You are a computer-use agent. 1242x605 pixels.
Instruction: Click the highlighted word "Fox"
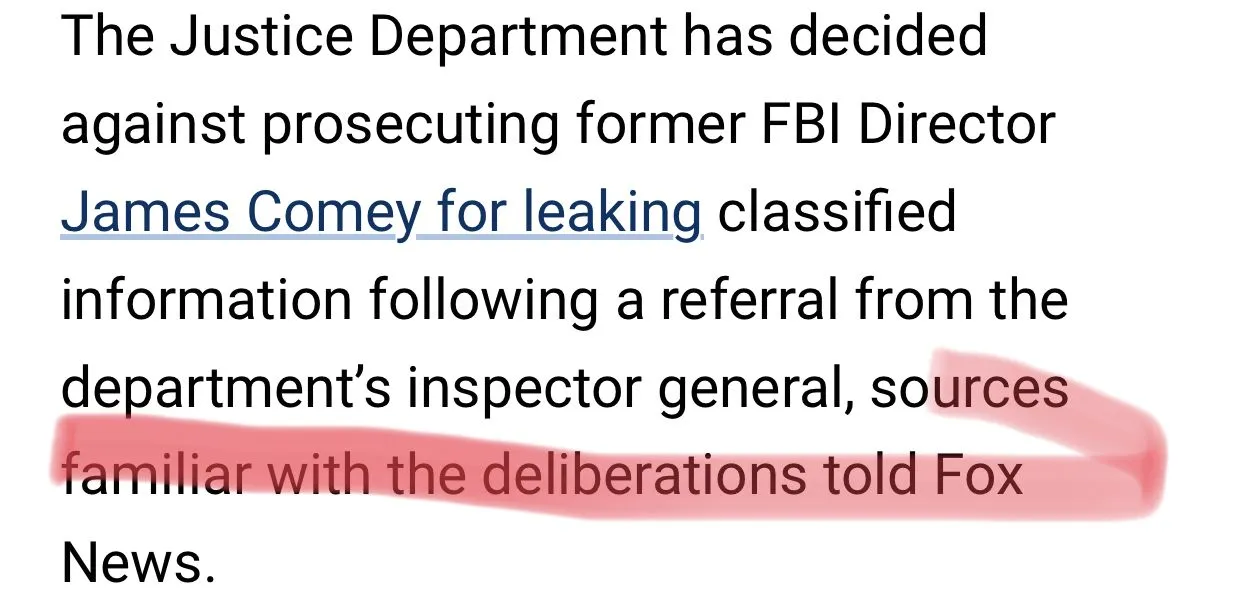click(x=979, y=475)
